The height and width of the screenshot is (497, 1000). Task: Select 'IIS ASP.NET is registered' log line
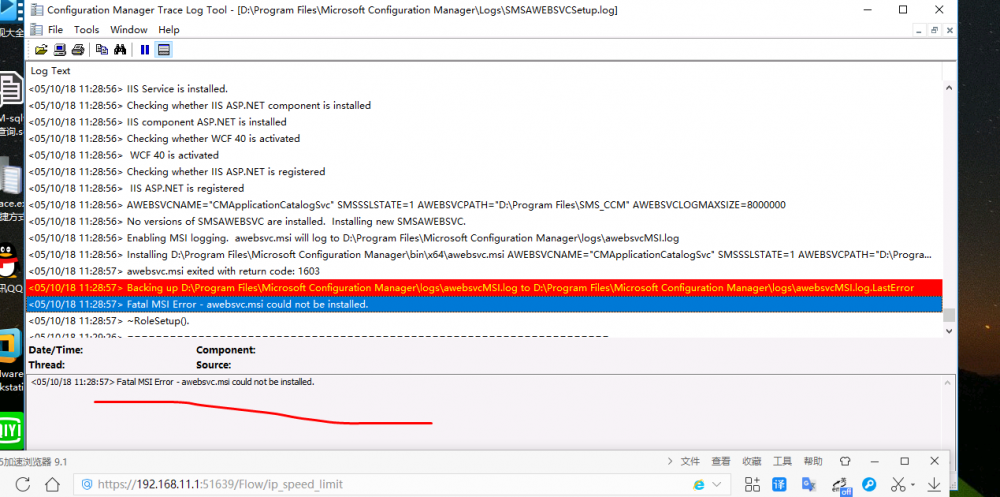click(x=484, y=188)
